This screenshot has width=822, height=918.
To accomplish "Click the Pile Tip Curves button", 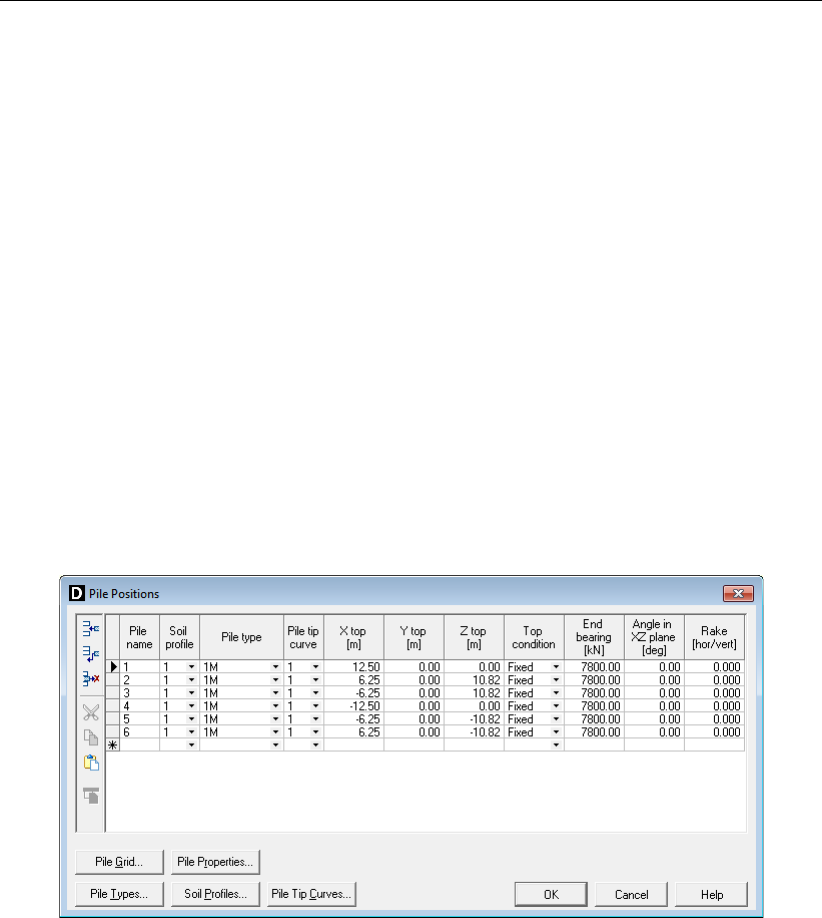I will coord(311,894).
